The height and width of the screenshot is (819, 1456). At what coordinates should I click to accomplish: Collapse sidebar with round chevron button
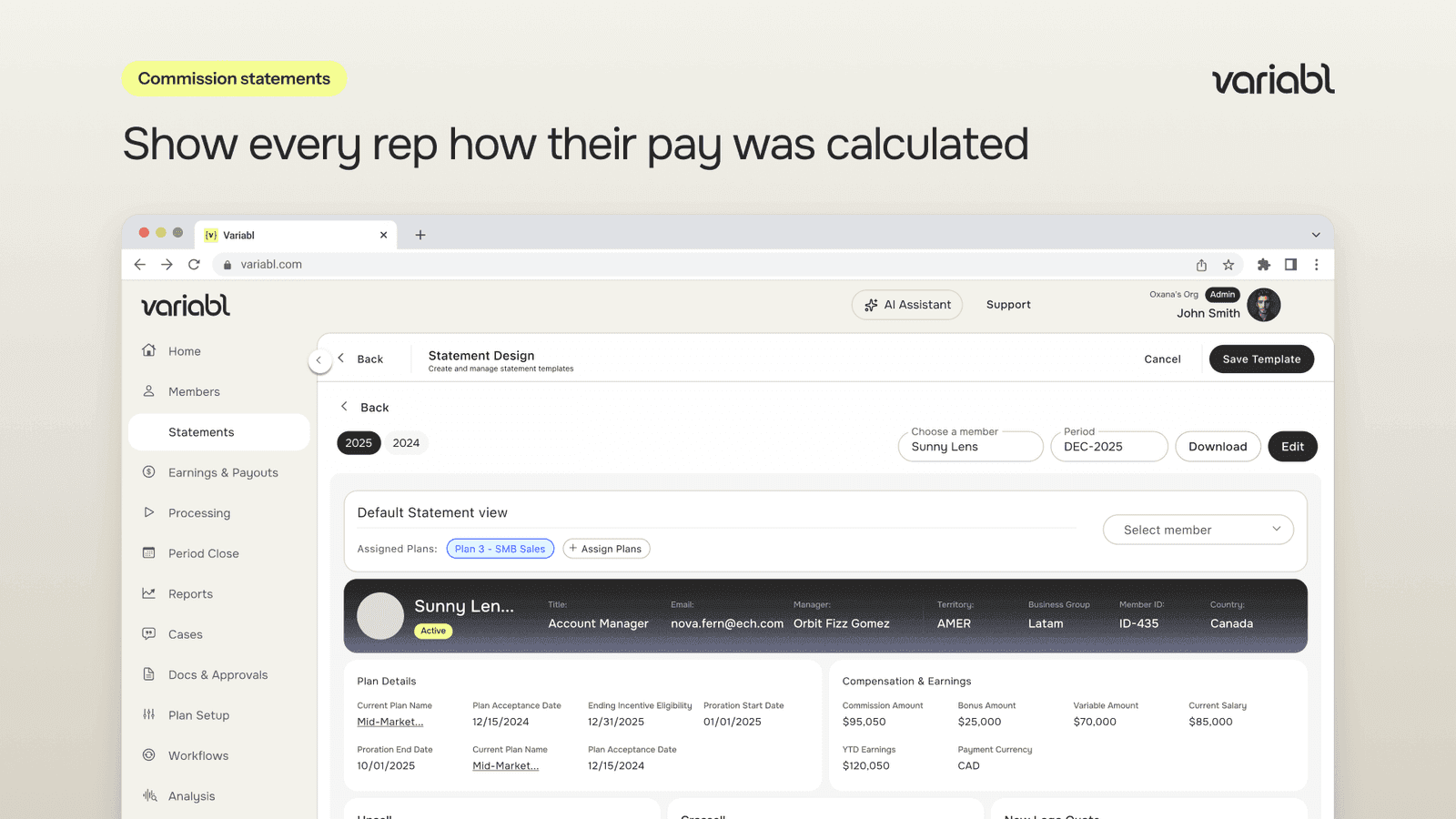tap(318, 360)
